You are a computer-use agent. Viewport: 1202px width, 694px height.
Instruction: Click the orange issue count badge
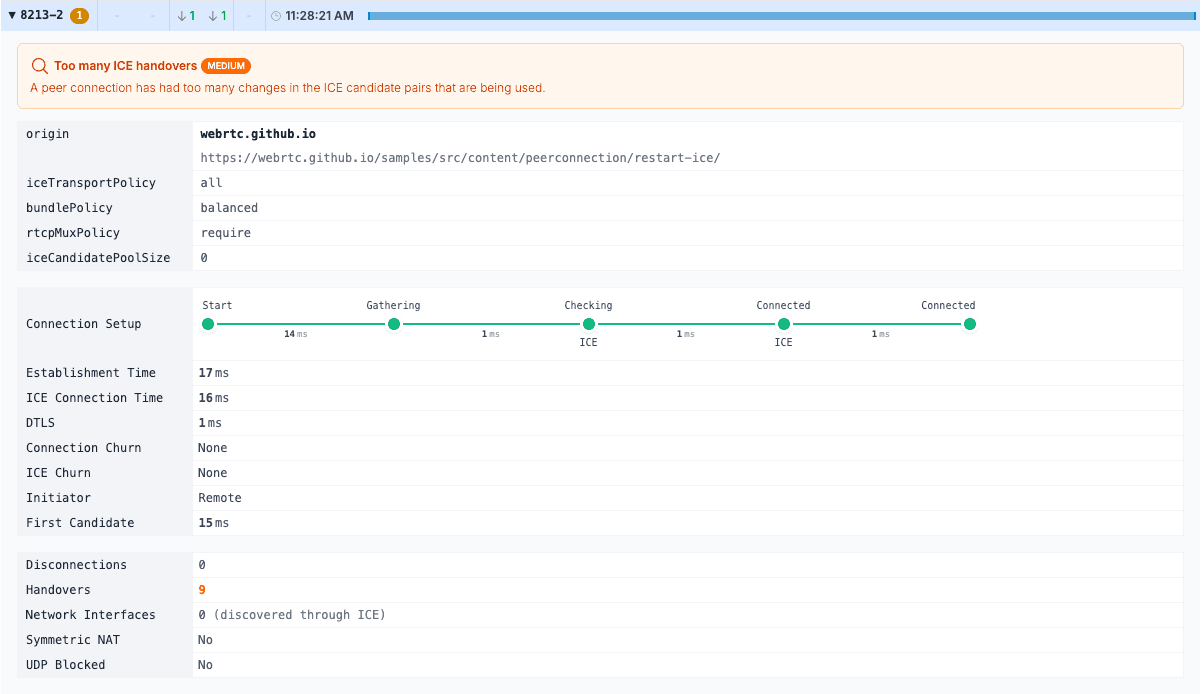79,16
